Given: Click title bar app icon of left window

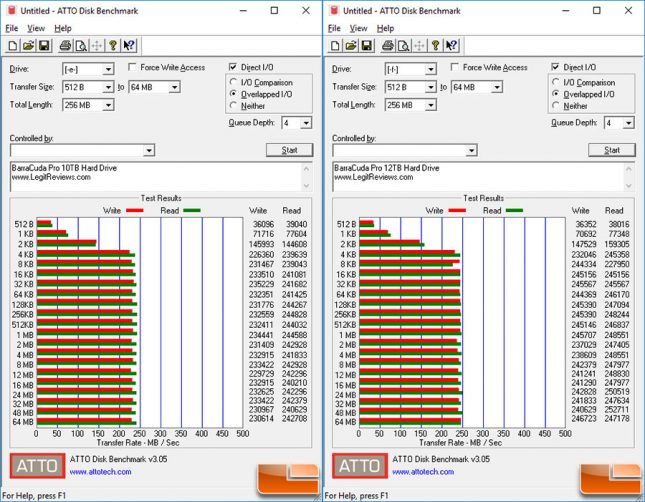Looking at the screenshot, I should click(x=12, y=10).
